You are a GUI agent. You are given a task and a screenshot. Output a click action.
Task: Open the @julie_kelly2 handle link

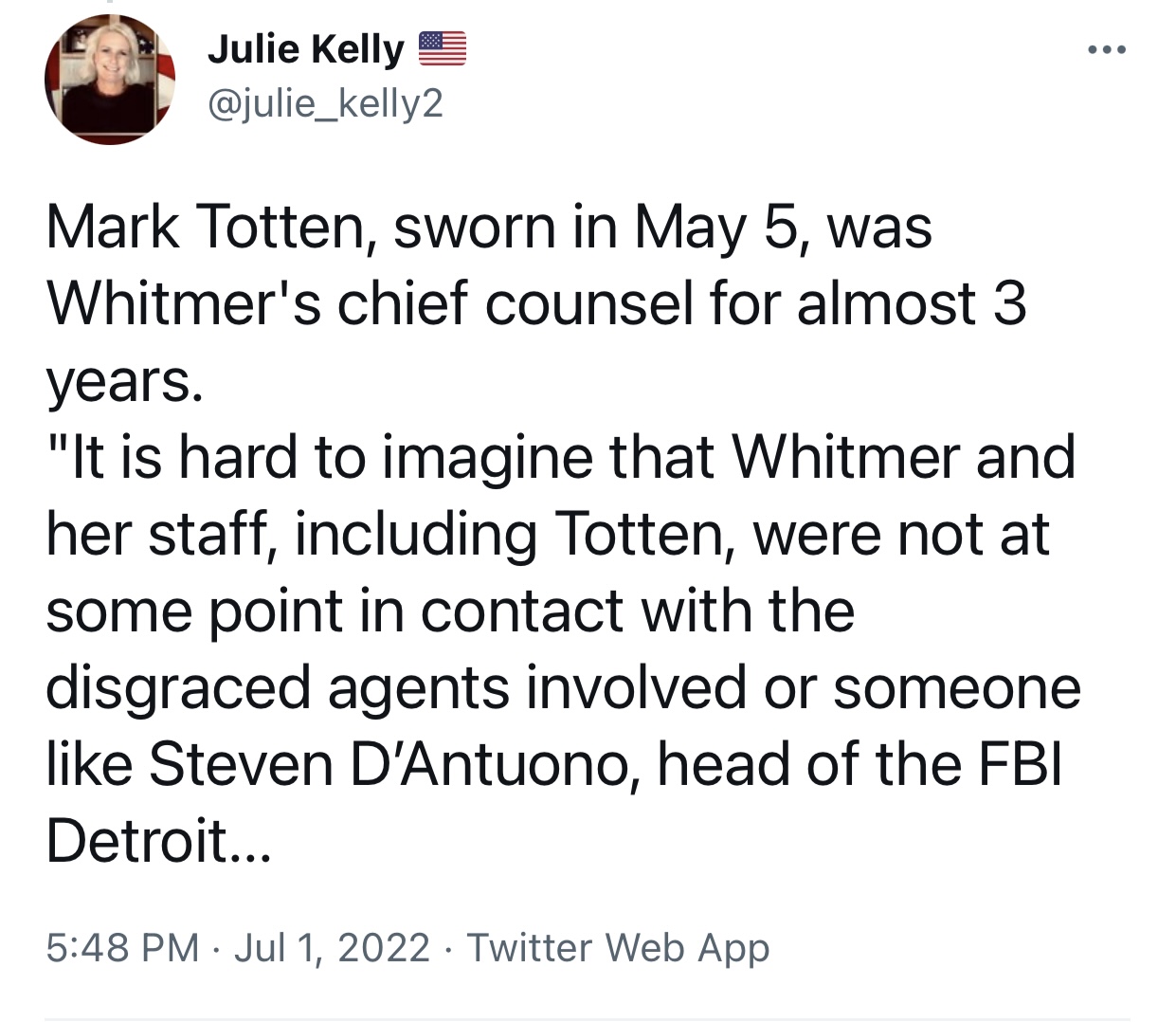[x=325, y=103]
